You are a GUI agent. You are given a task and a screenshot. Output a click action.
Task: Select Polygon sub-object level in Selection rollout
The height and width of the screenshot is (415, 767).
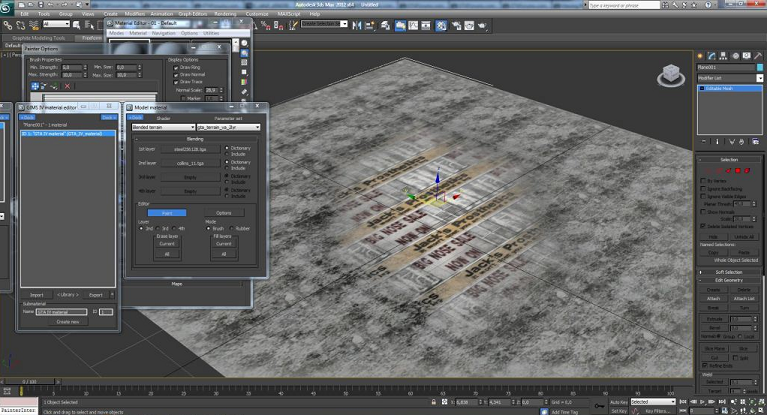(738, 170)
